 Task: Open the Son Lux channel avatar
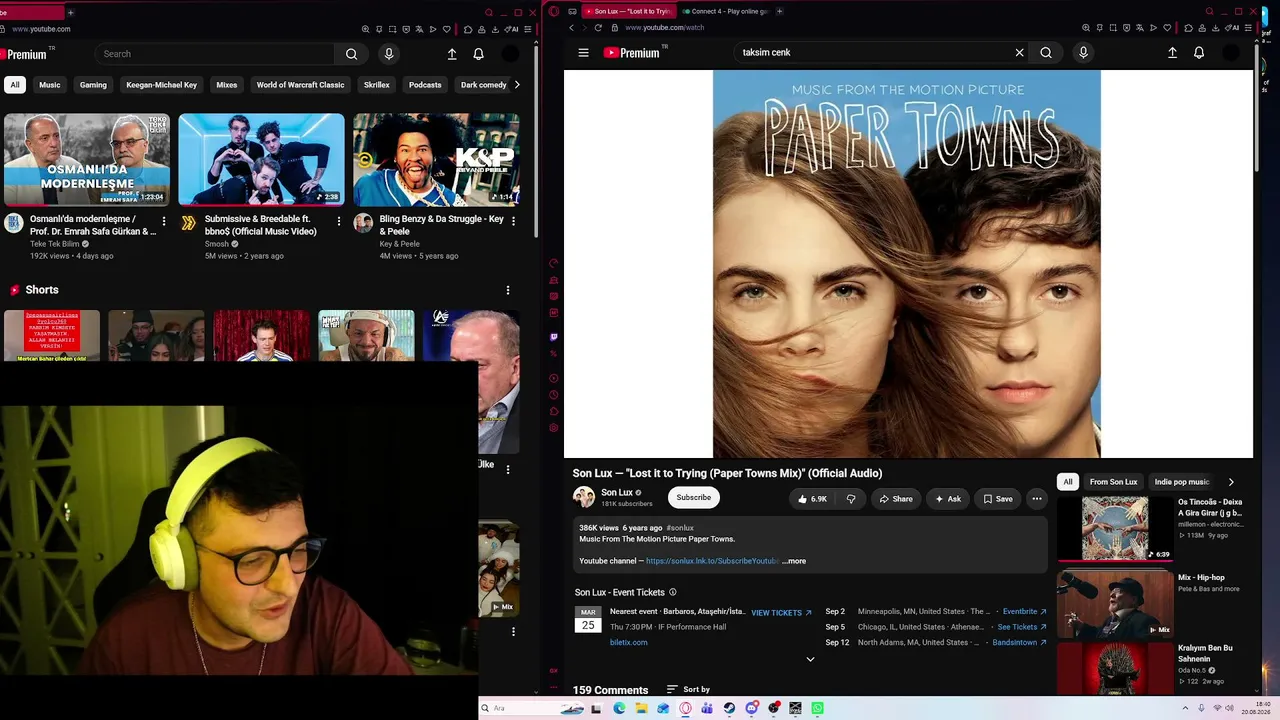point(584,497)
